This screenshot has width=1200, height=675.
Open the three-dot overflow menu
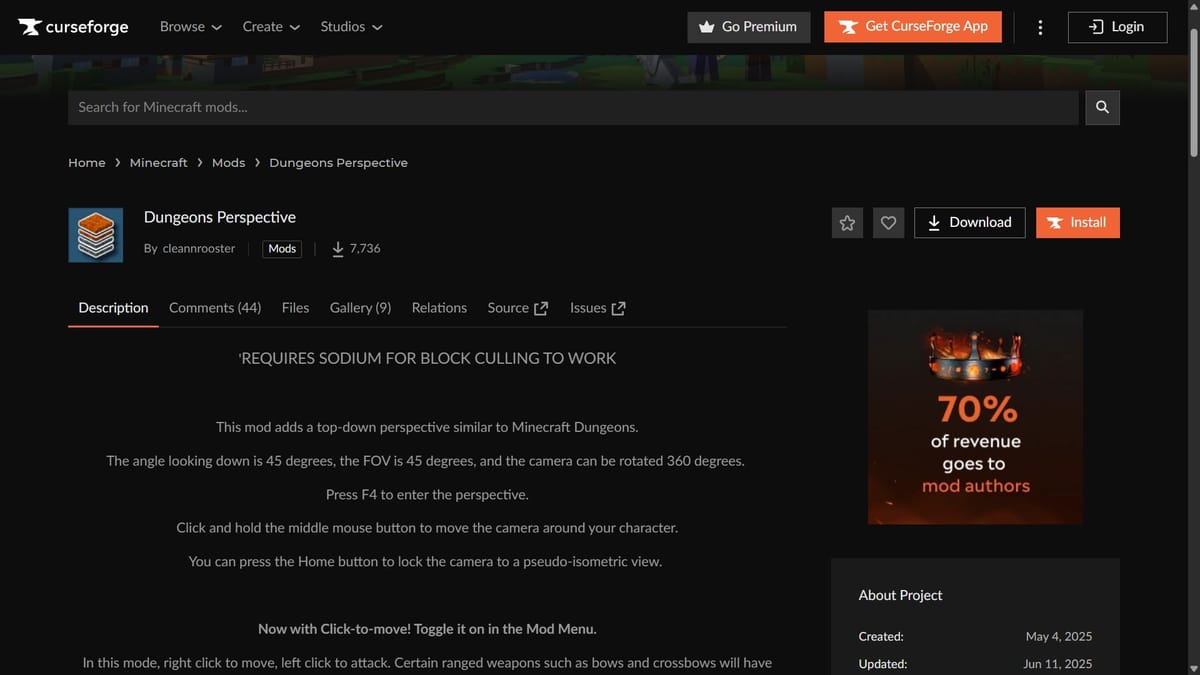pyautogui.click(x=1040, y=27)
